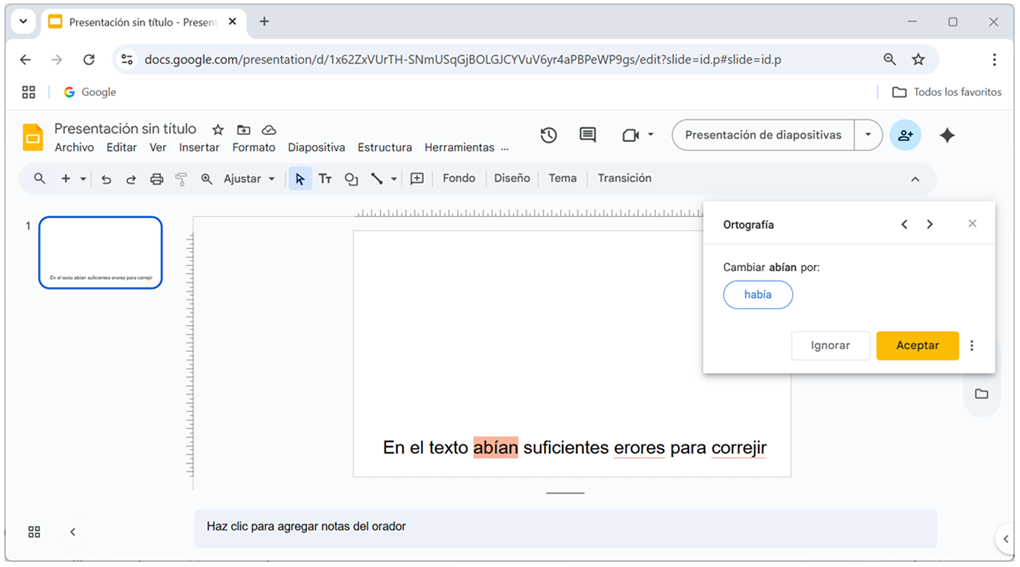This screenshot has width=1020, height=567.
Task: Click the Gemini sparkle icon
Action: (947, 135)
